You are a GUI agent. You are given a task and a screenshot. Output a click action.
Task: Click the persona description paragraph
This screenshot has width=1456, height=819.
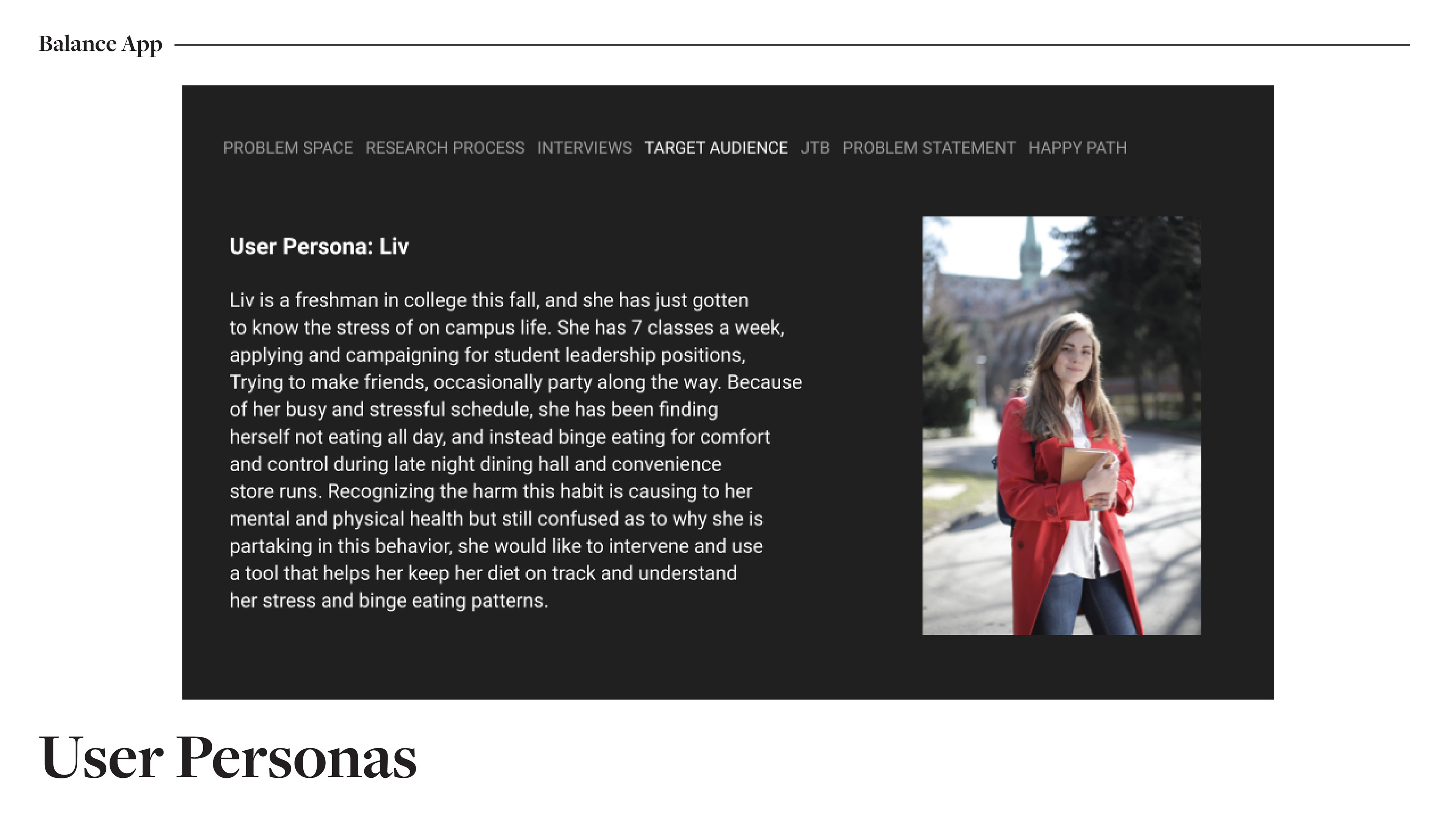coord(516,450)
